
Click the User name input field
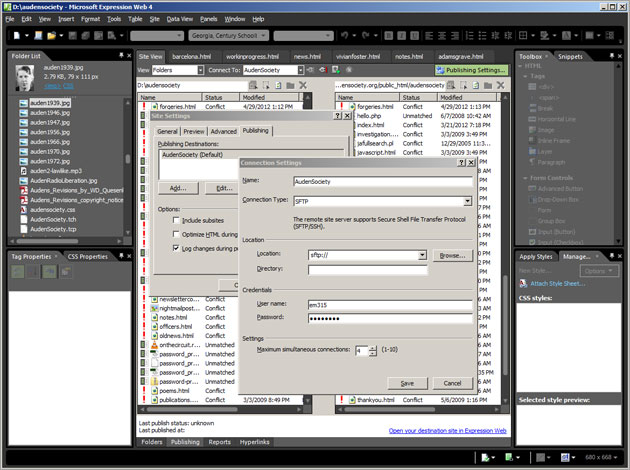(390, 305)
